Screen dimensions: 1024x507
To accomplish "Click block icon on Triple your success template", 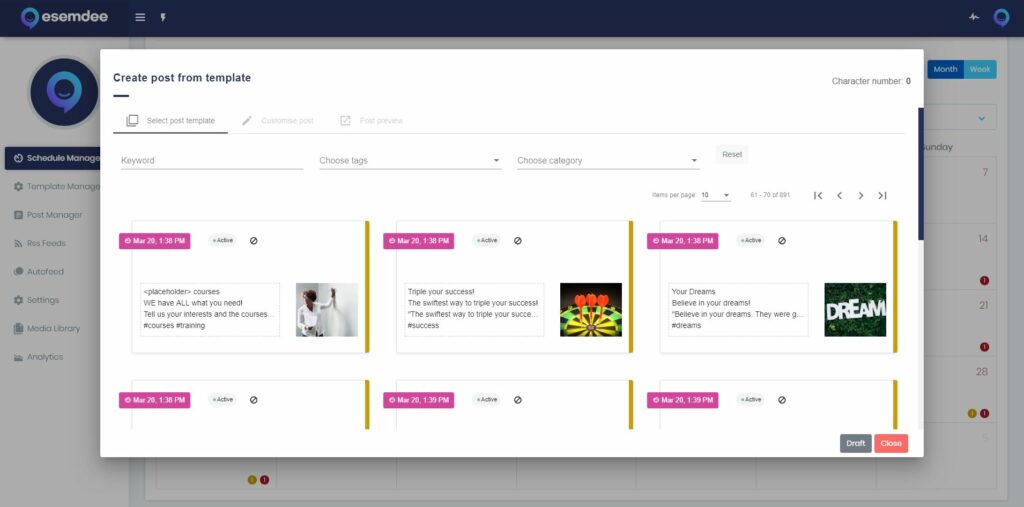I will pos(518,240).
